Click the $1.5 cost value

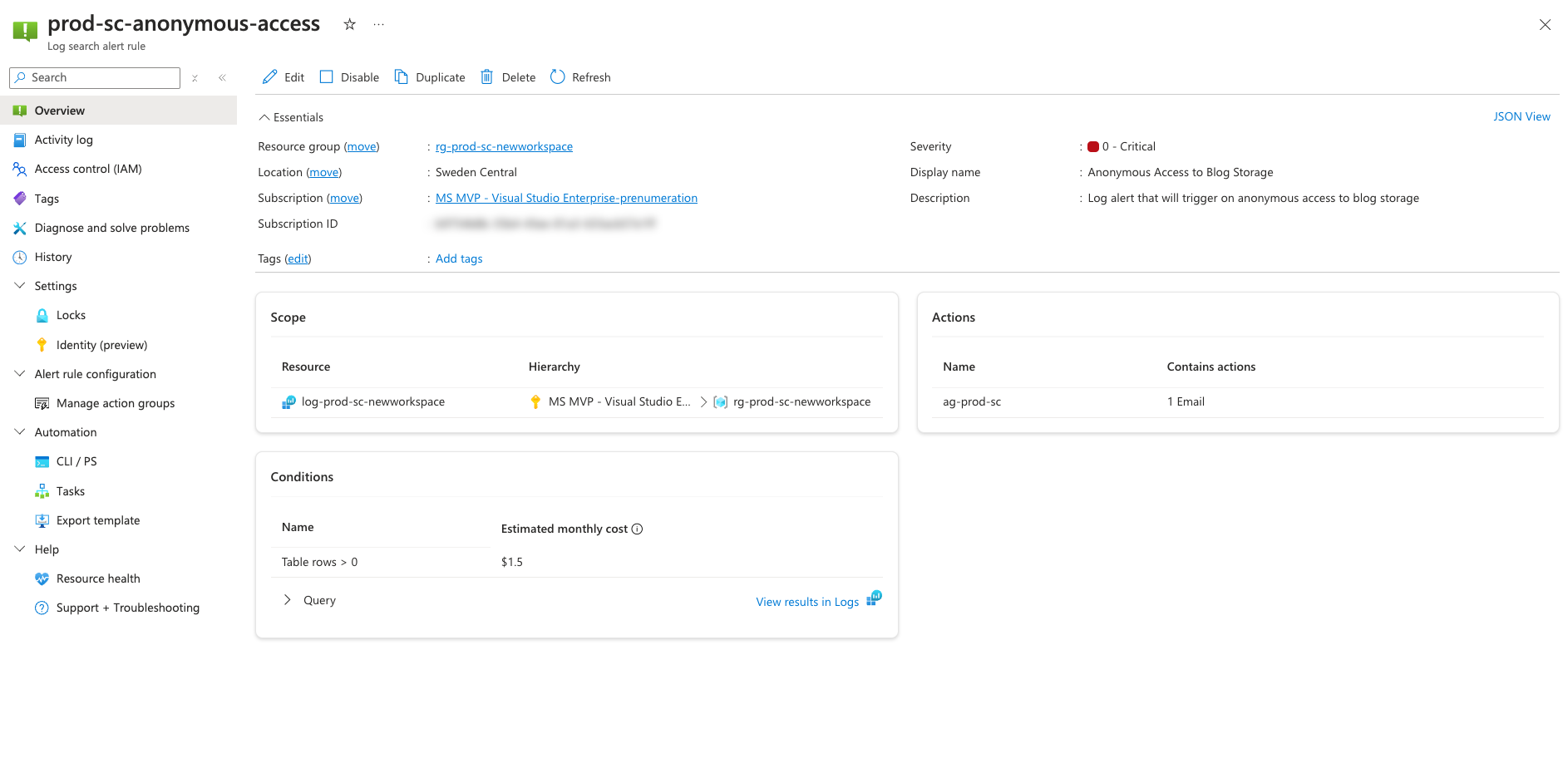tap(512, 562)
